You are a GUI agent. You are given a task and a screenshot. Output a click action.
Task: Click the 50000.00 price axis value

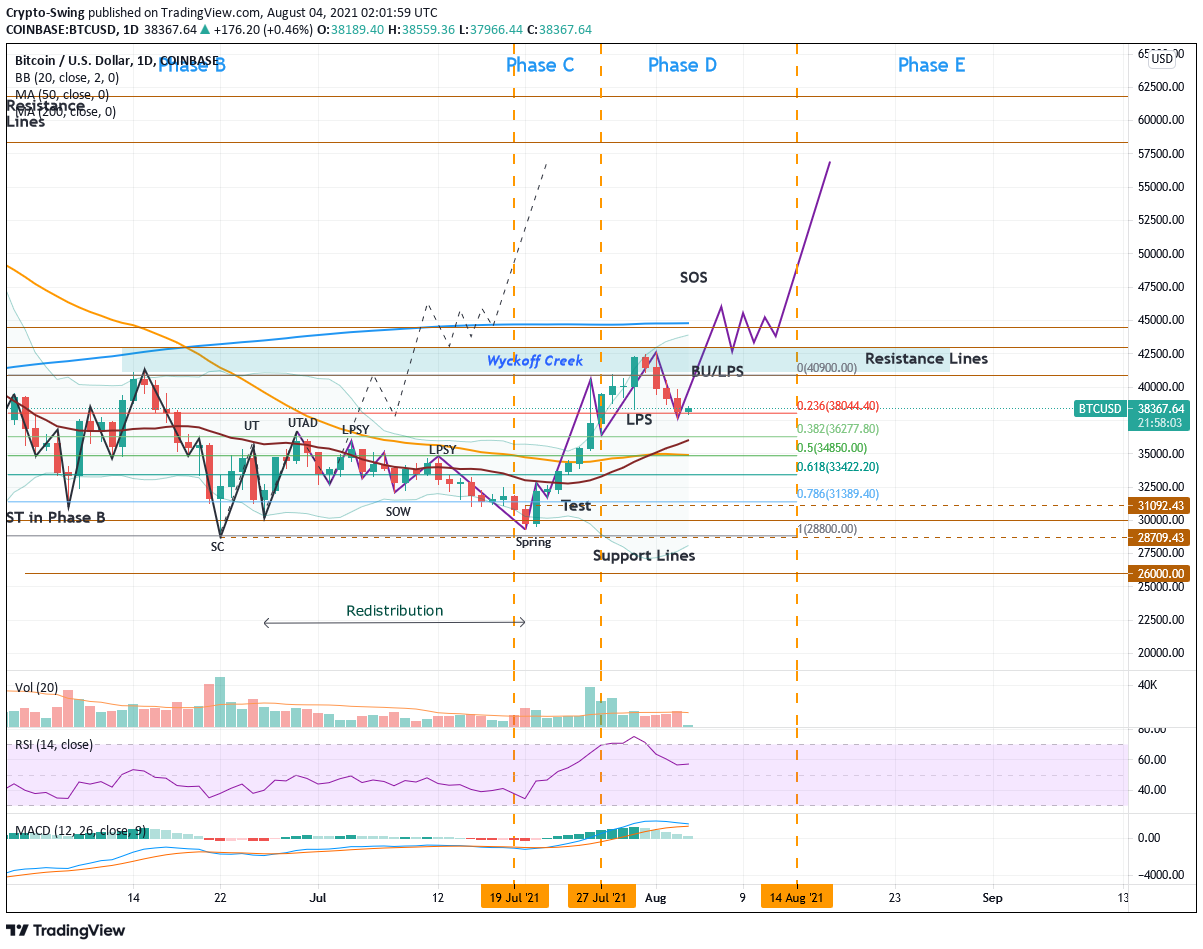(x=1161, y=254)
